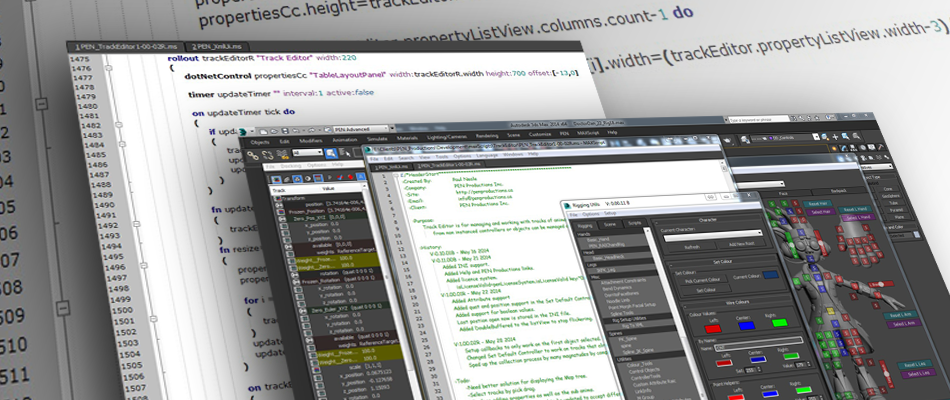950x400 pixels.
Task: Click Set Colour button below Pick Current Colour
Action: (x=706, y=290)
